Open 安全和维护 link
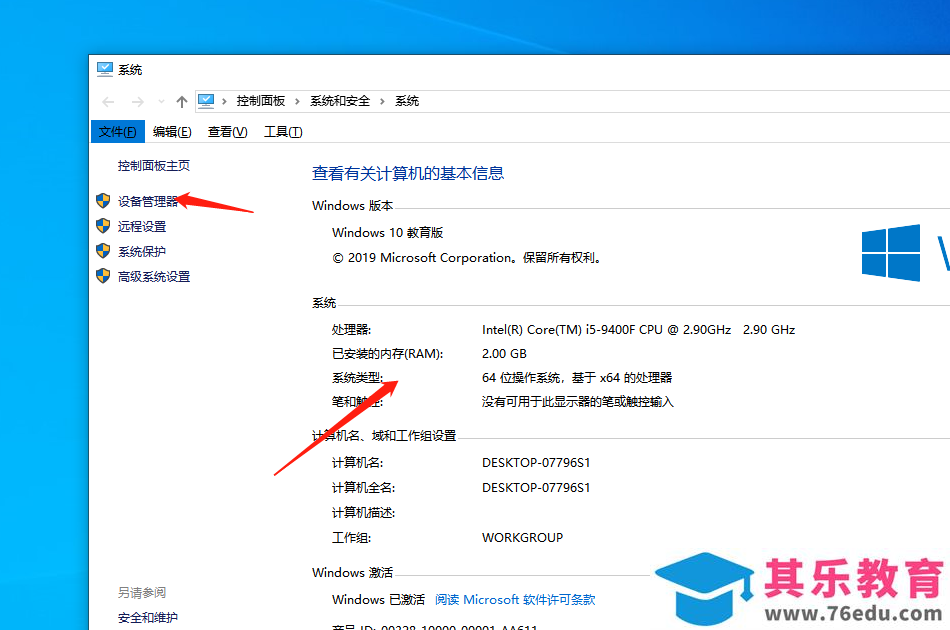 pyautogui.click(x=148, y=618)
